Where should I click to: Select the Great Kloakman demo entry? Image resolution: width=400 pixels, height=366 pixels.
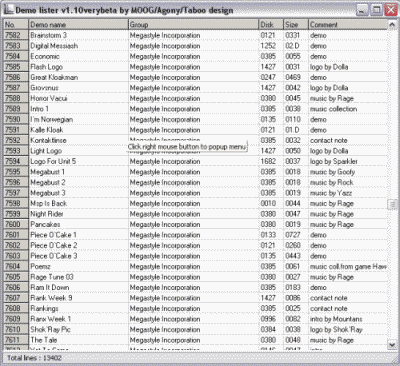click(54, 77)
